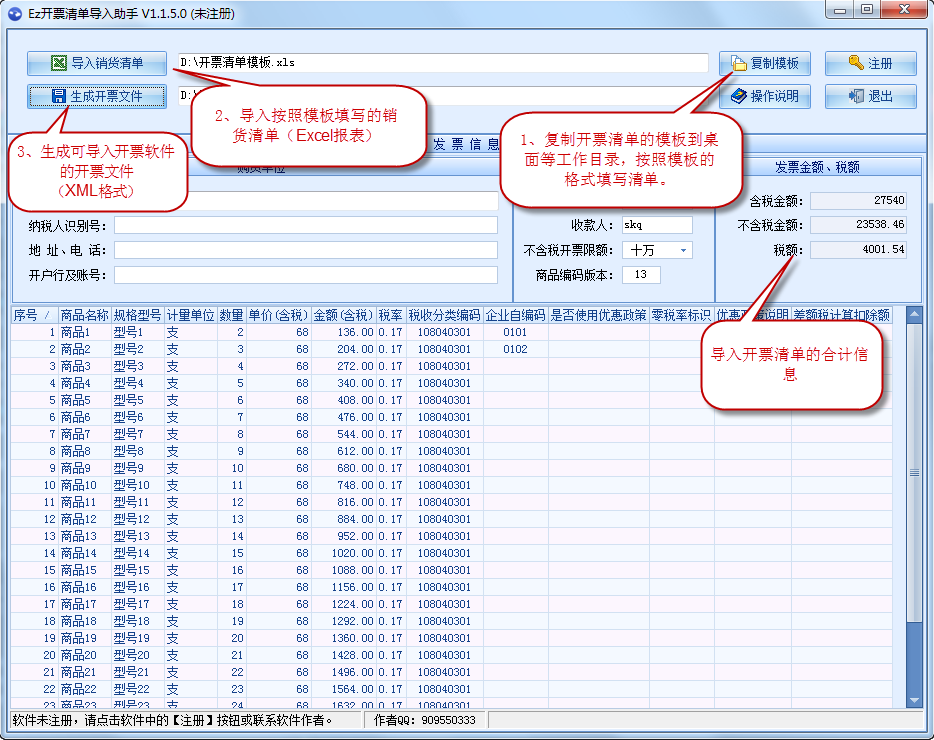934x740 pixels.
Task: Click the 收款人 input field
Action: coord(656,226)
